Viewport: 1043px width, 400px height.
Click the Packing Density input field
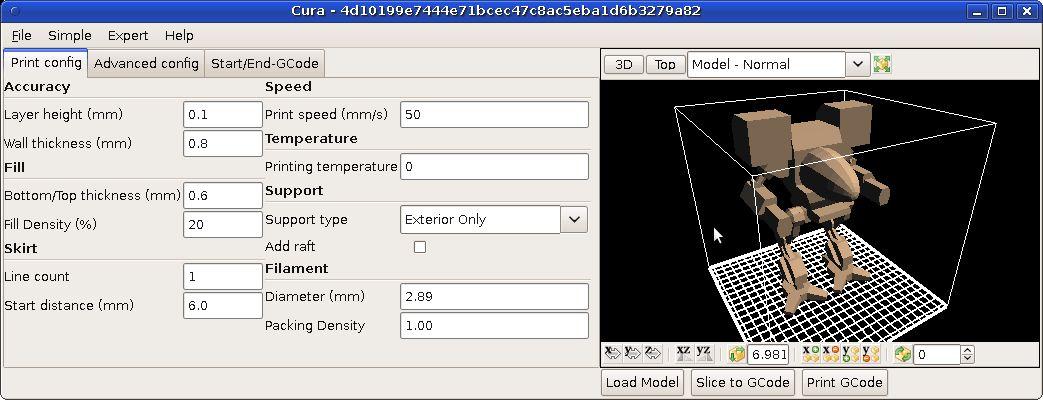click(x=494, y=325)
